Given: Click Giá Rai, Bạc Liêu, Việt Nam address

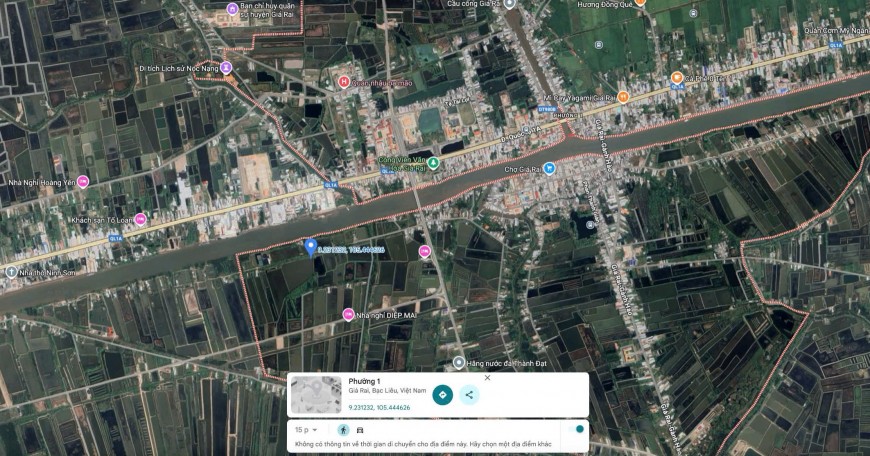Looking at the screenshot, I should 387,391.
